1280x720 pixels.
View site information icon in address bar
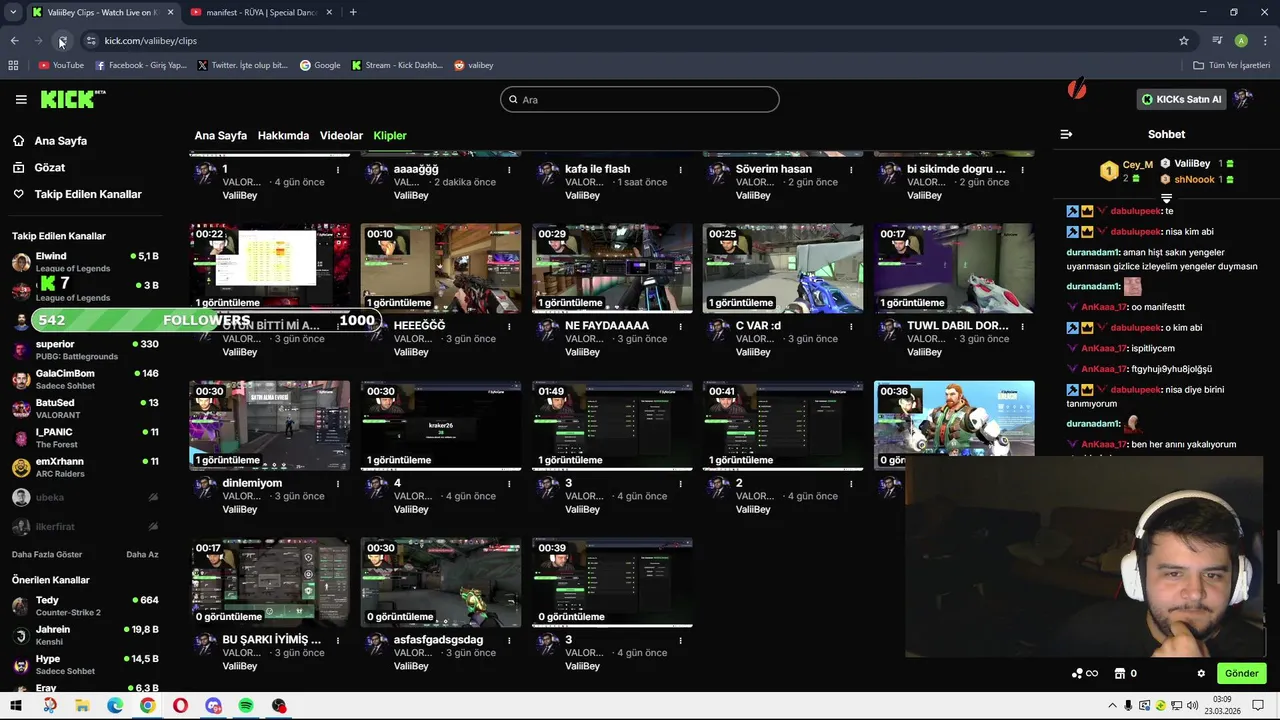[x=91, y=41]
